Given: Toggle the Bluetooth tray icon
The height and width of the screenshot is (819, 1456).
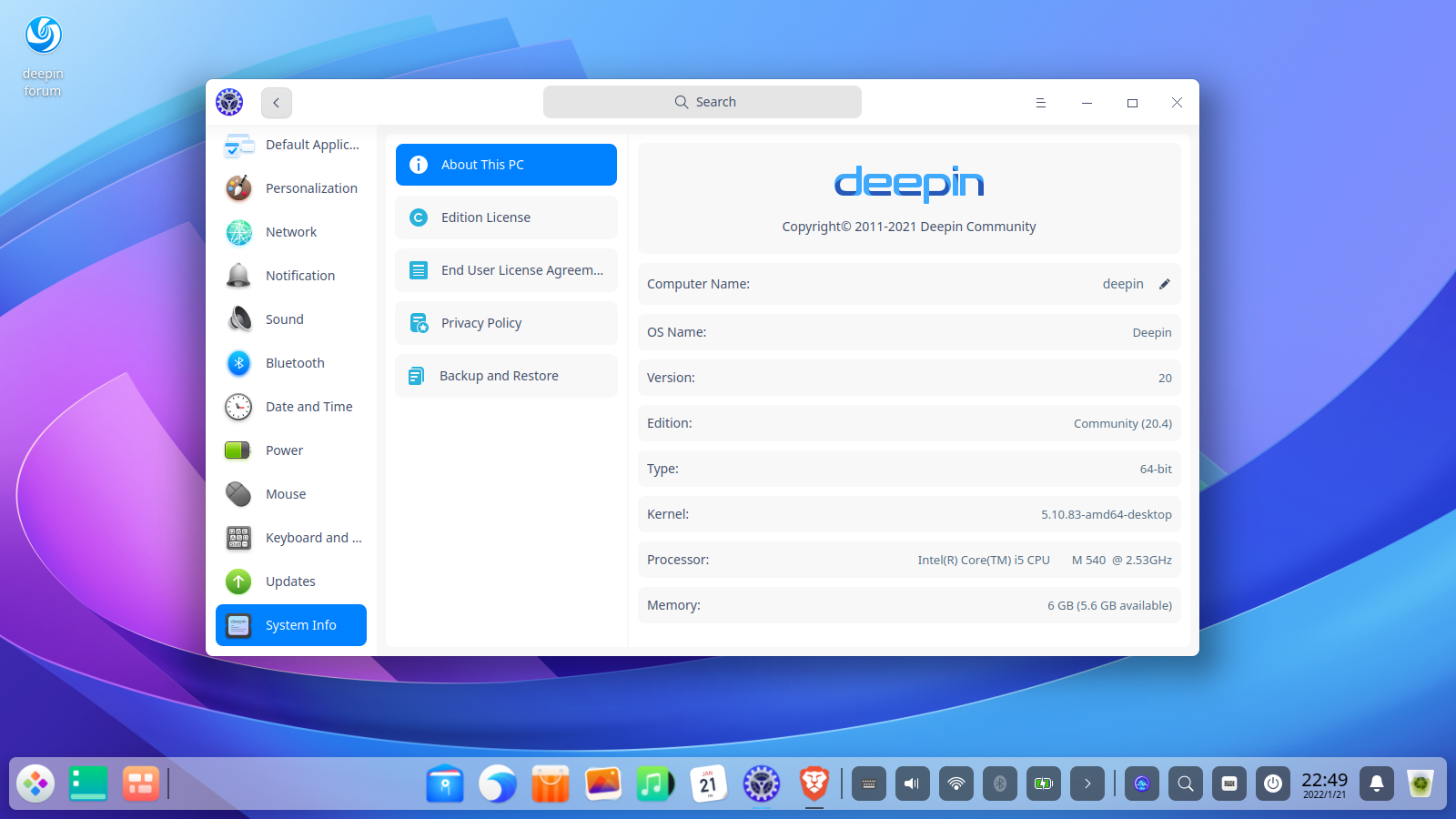Looking at the screenshot, I should point(1000,784).
